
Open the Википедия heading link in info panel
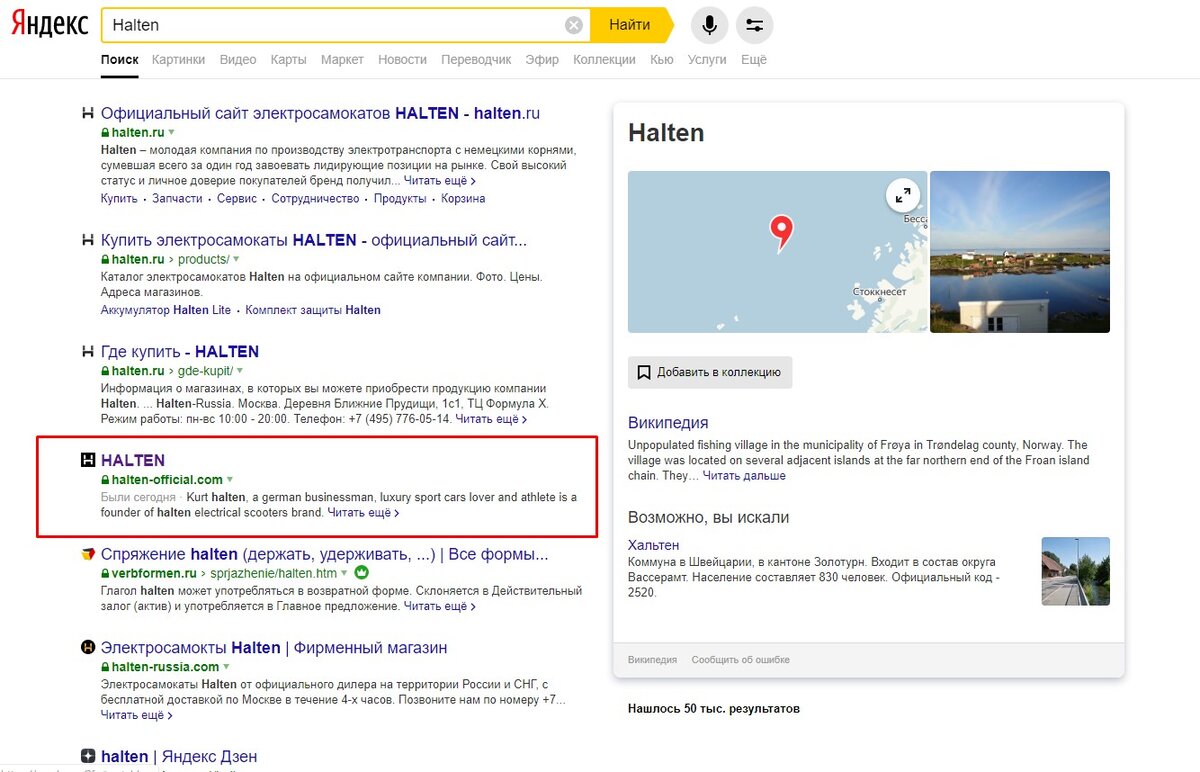(668, 423)
